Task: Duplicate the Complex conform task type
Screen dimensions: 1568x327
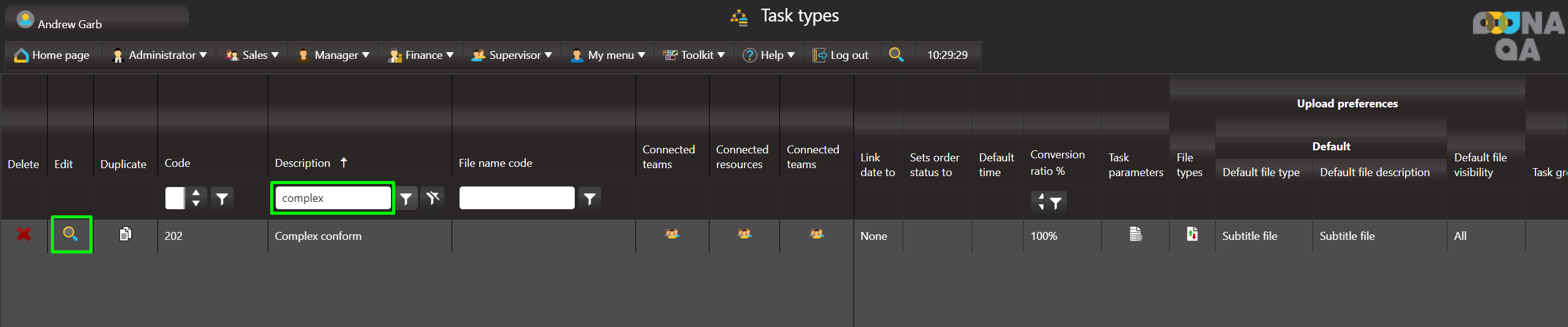Action: [x=125, y=234]
